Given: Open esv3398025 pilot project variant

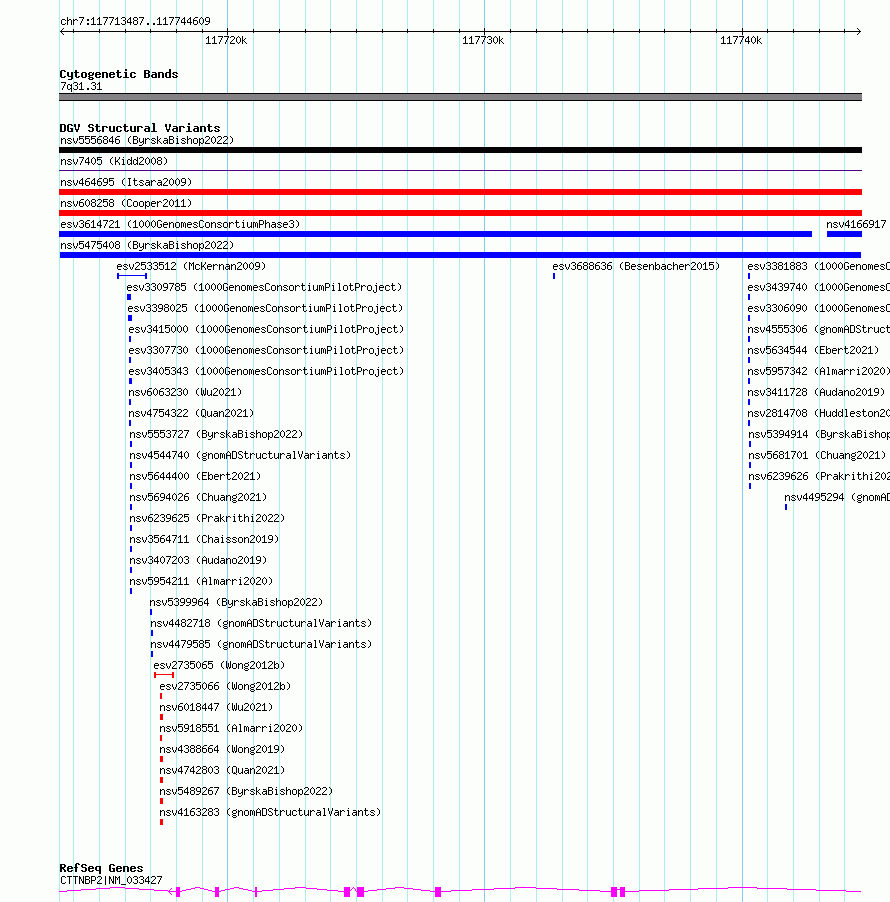Looking at the screenshot, I should pos(265,308).
